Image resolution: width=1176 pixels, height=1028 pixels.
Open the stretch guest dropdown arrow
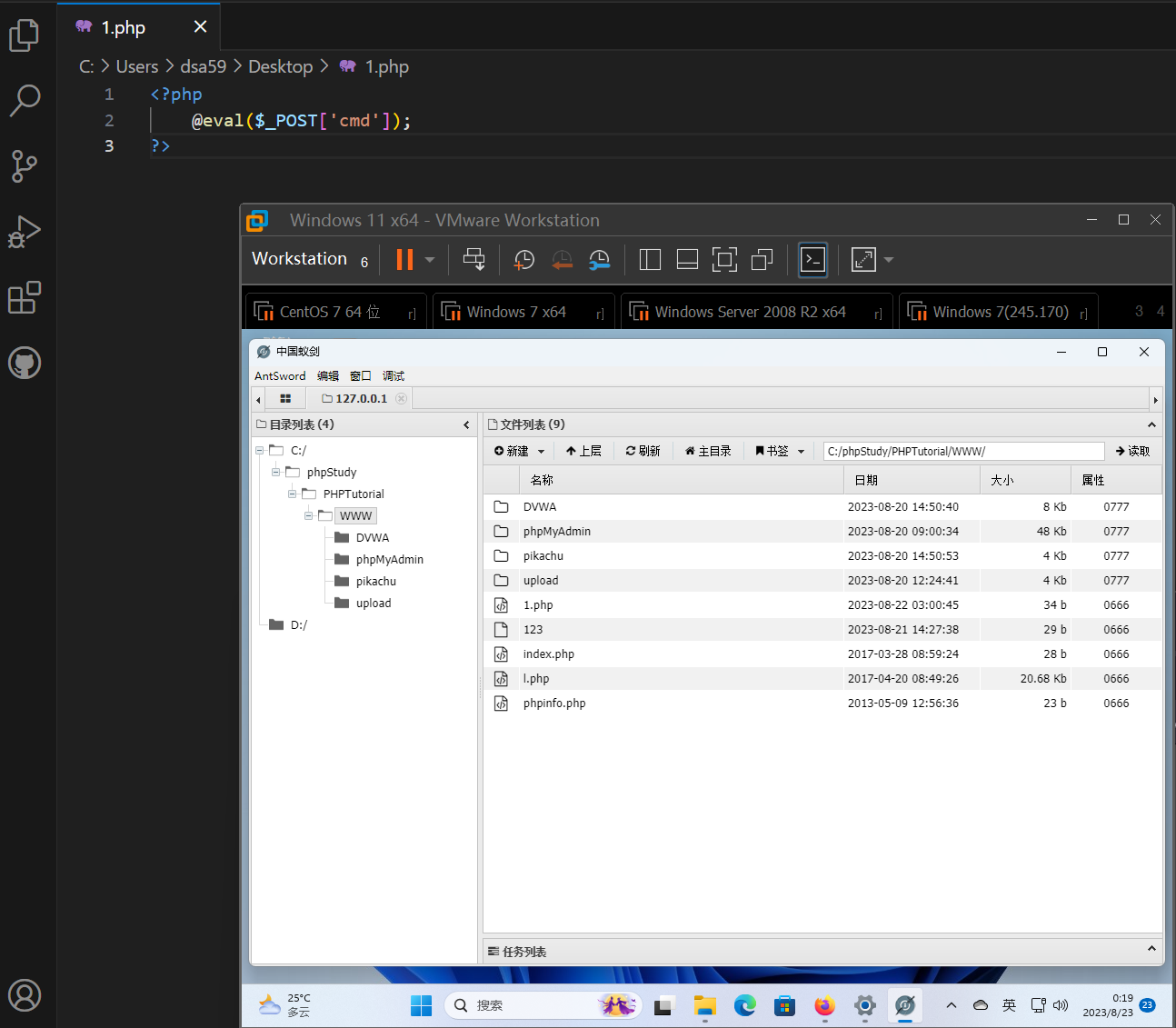(889, 260)
